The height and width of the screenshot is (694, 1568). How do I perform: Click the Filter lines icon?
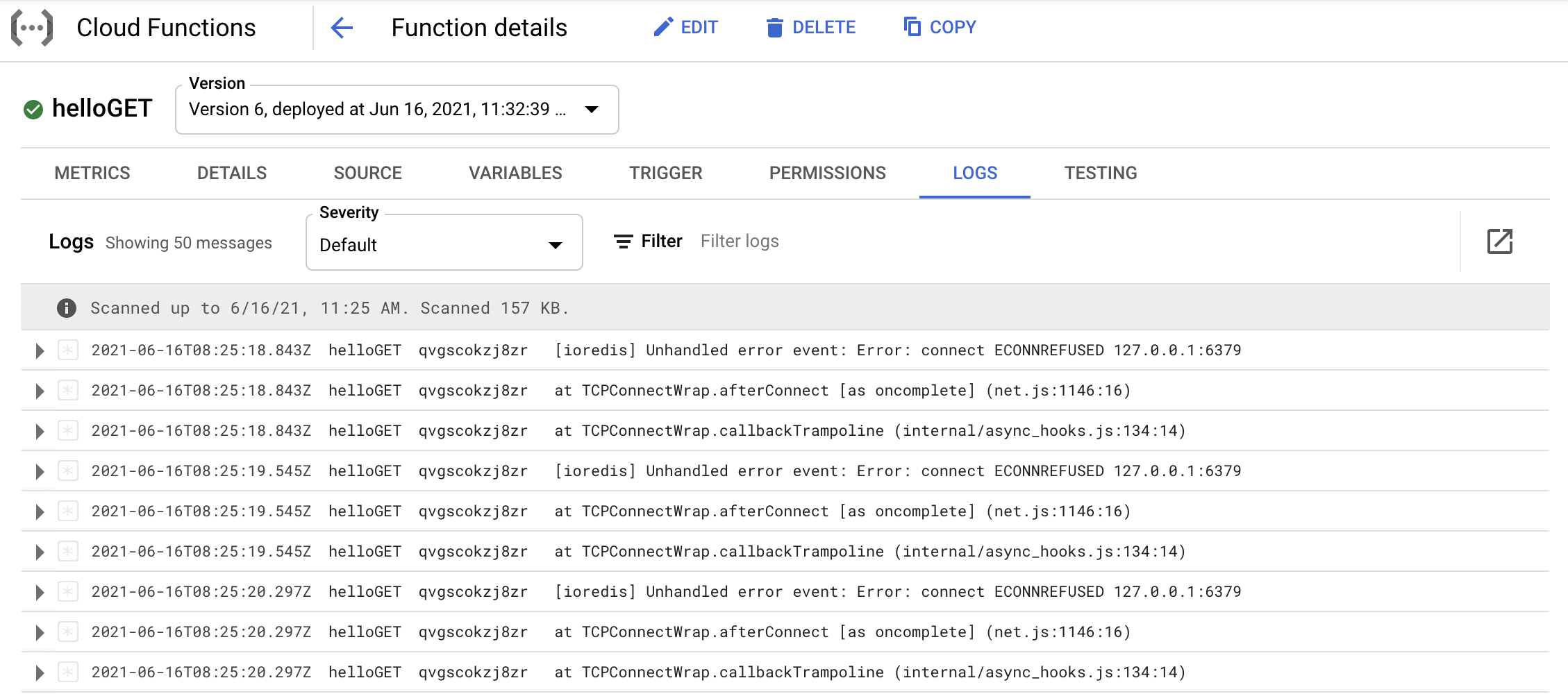[623, 242]
